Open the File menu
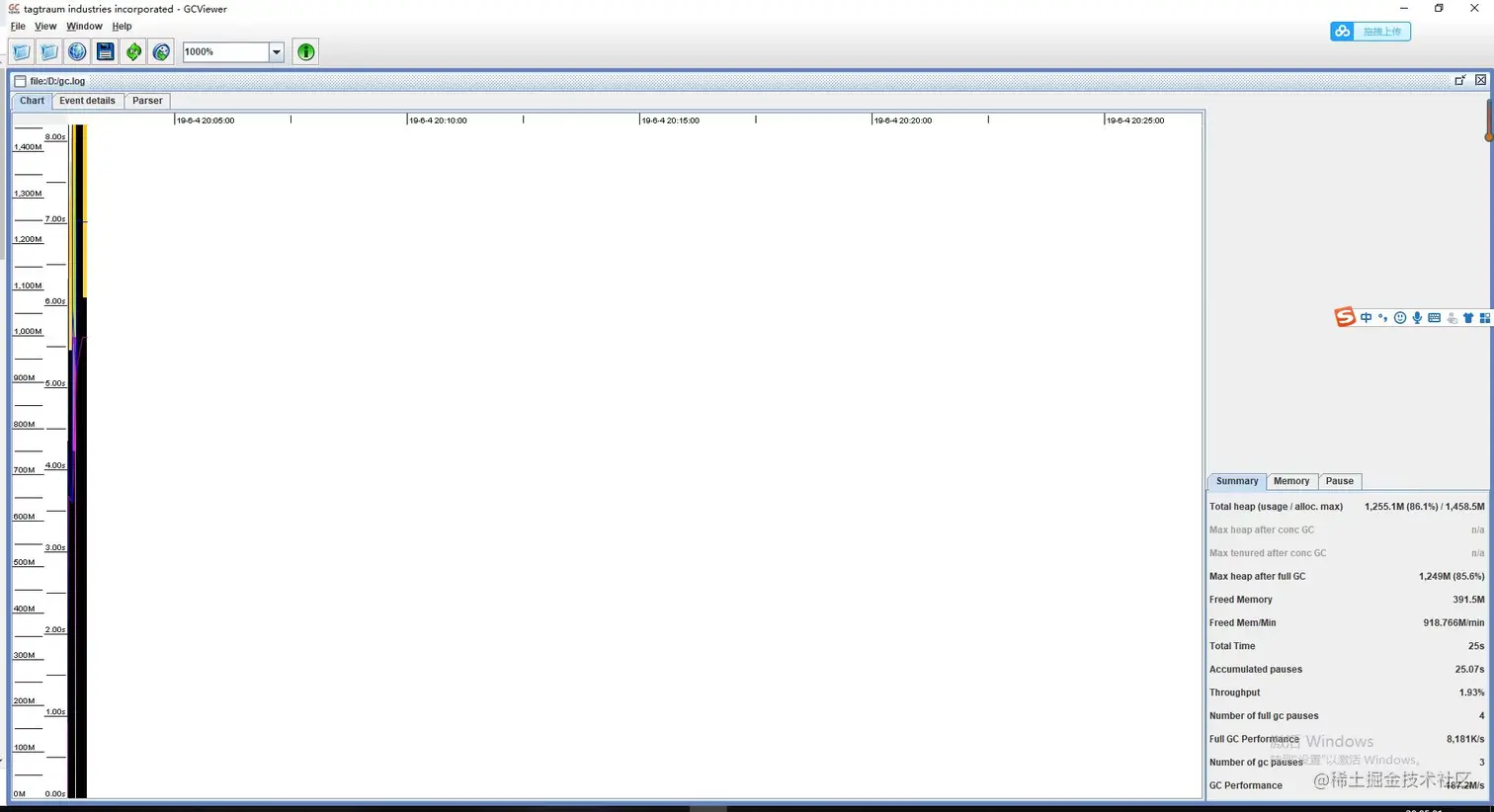1494x812 pixels. point(18,27)
